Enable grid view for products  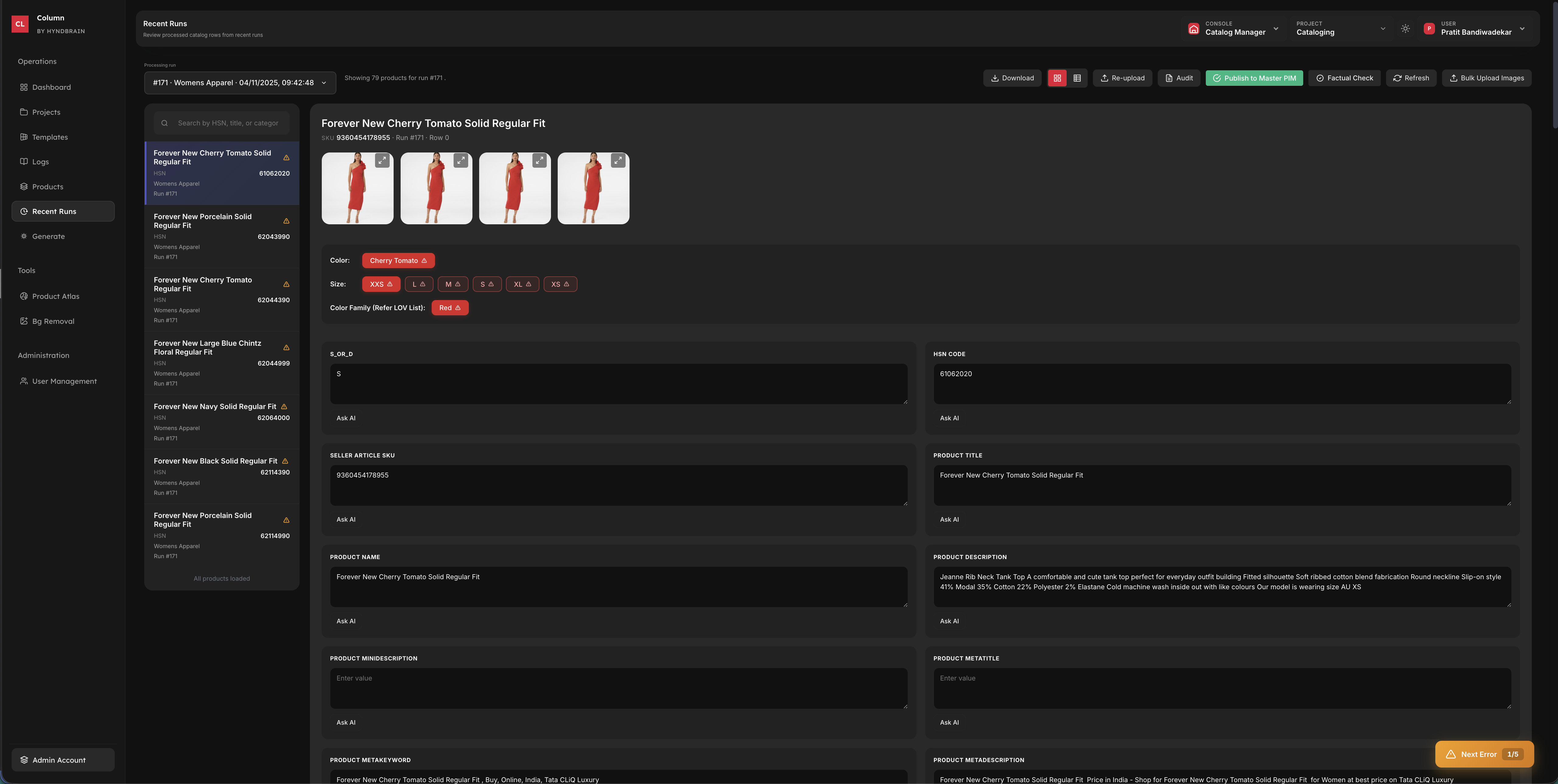(x=1057, y=78)
